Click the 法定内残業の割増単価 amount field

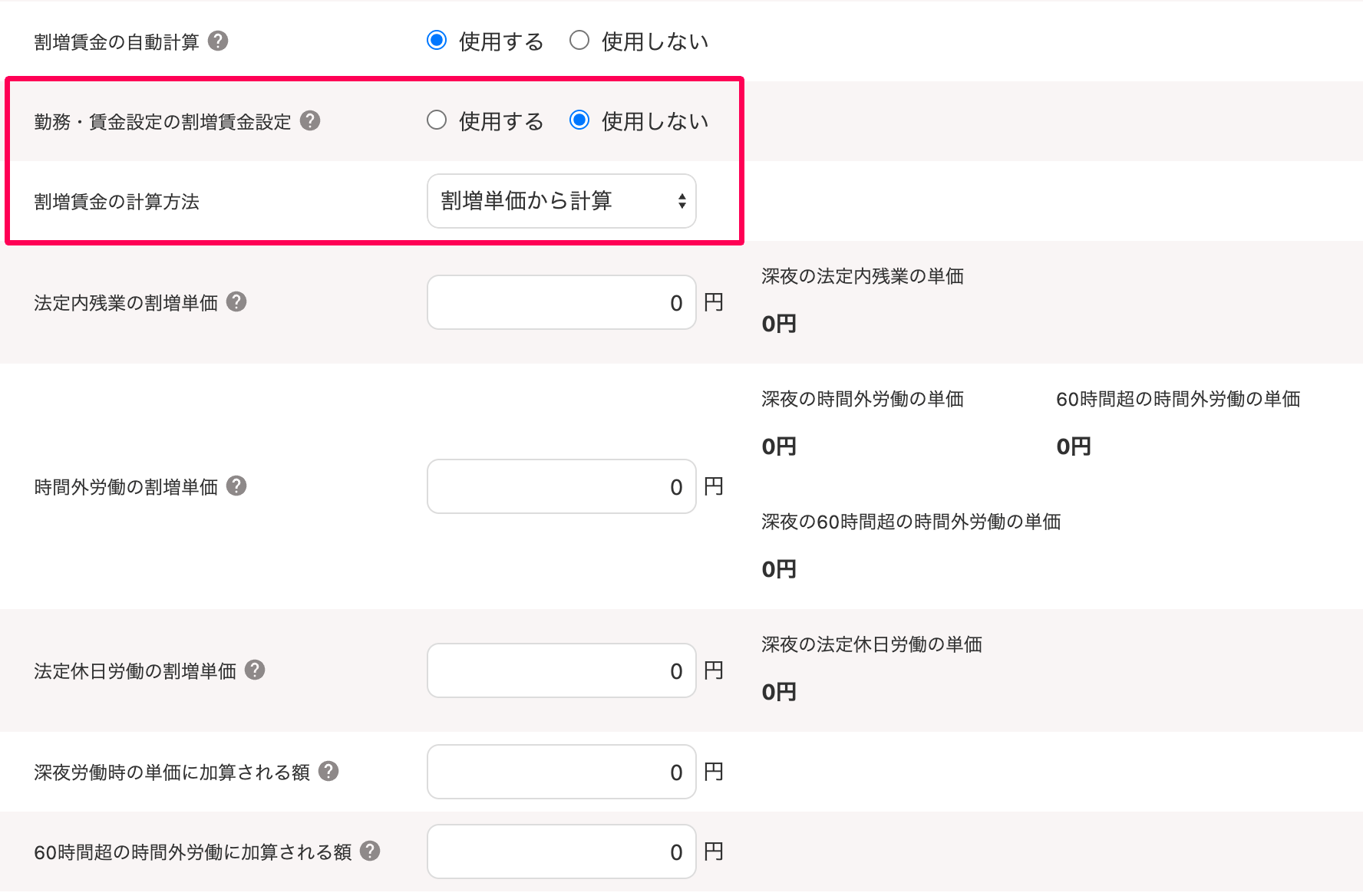coord(562,302)
